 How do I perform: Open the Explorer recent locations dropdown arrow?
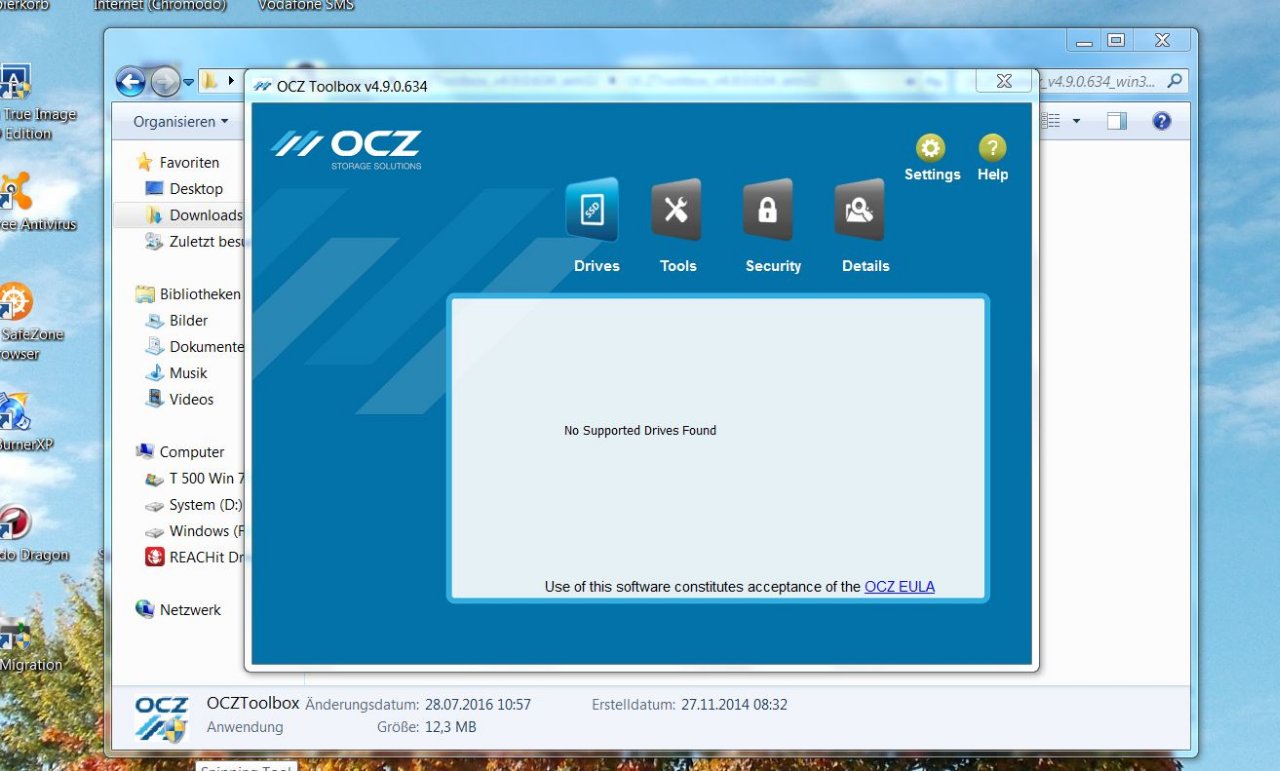click(188, 82)
